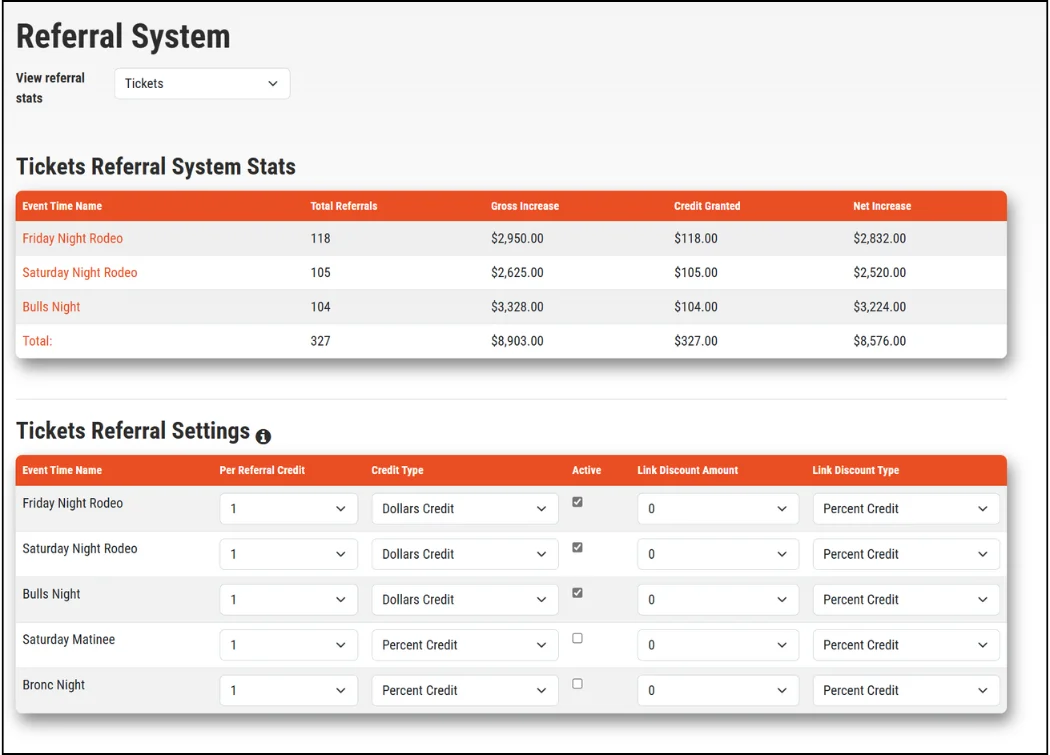Click the Credit Type column header
Screen dimensions: 1050x755
click(397, 470)
